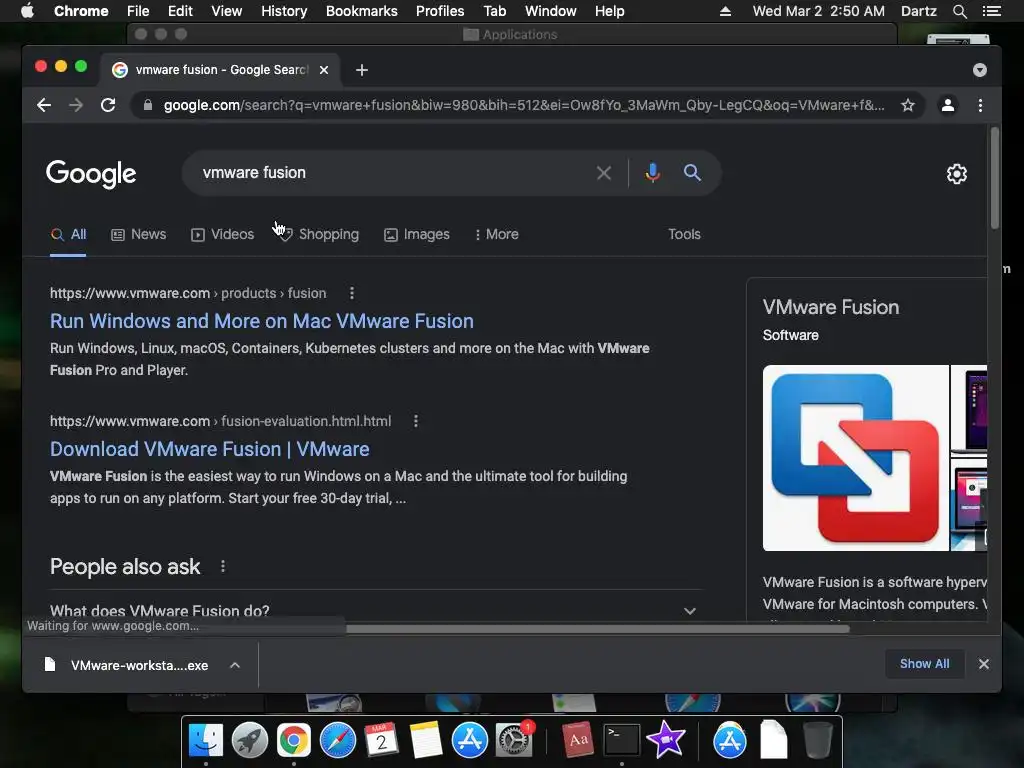The width and height of the screenshot is (1024, 768).
Task: Expand What does VMware Fusion do question
Action: [376, 611]
